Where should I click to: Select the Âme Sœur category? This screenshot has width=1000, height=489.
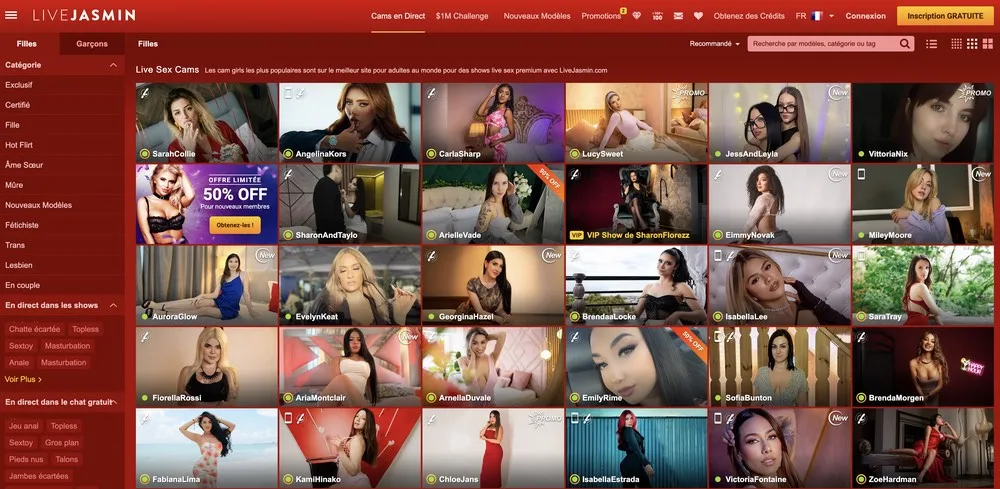[24, 164]
